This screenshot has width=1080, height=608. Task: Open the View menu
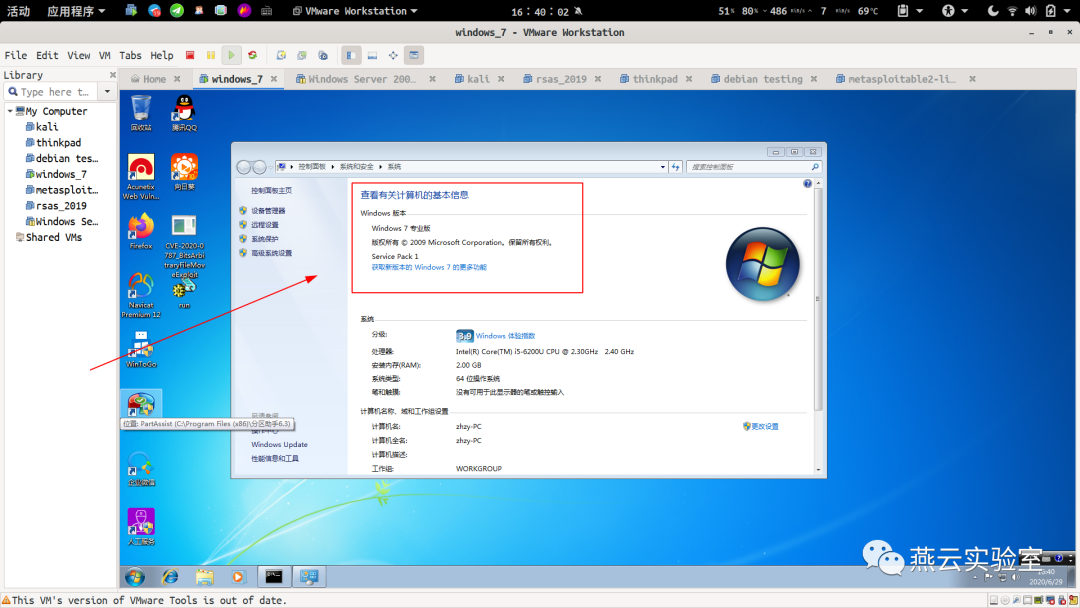[79, 55]
